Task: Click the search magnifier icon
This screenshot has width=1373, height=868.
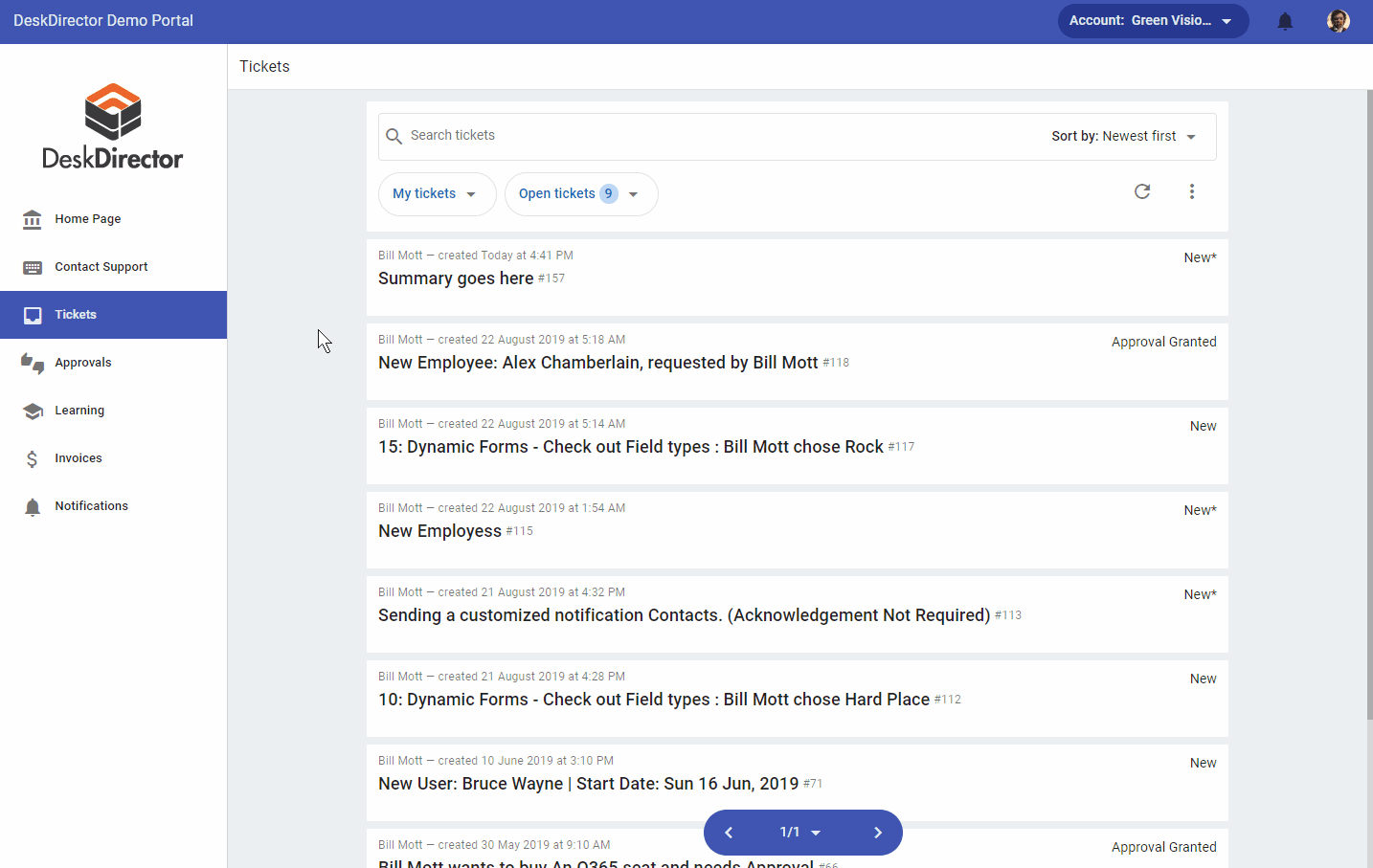Action: (394, 136)
